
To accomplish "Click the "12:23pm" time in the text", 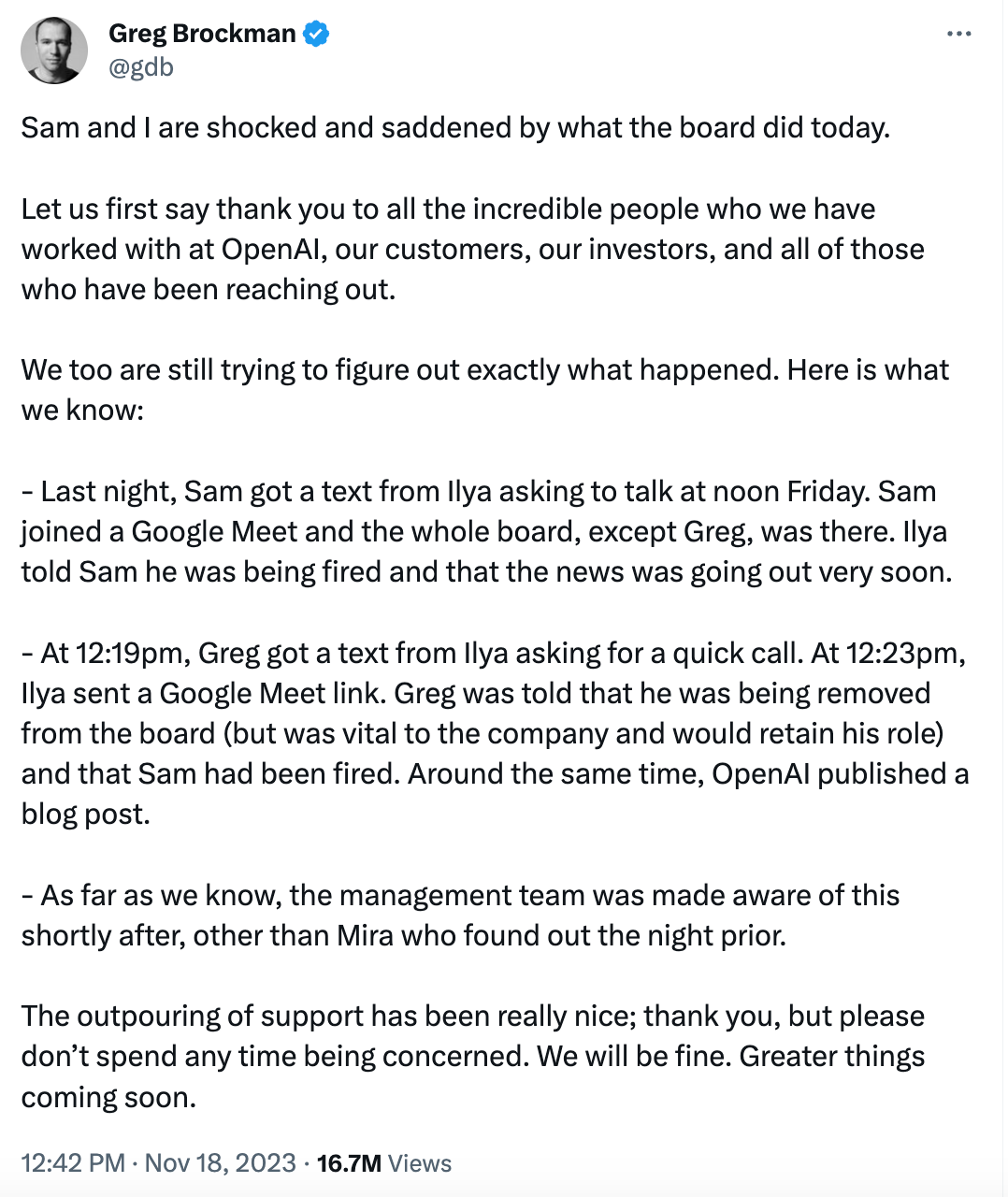I will click(x=904, y=653).
